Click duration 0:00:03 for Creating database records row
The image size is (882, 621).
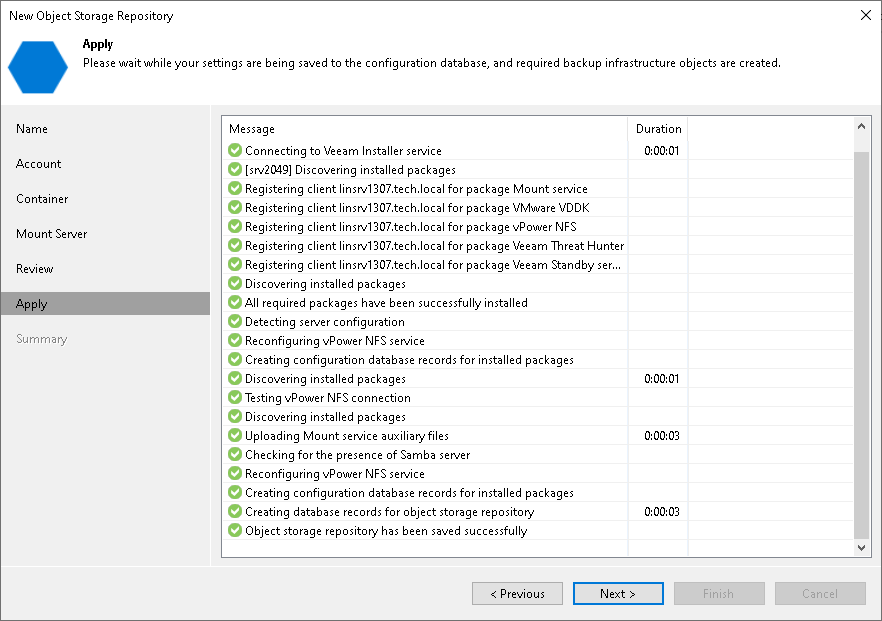click(662, 512)
